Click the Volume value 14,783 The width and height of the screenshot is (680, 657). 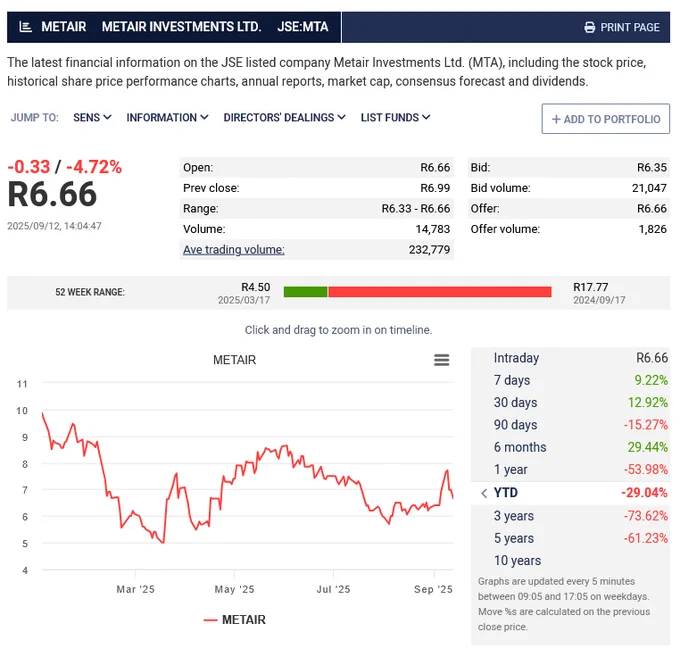[433, 229]
